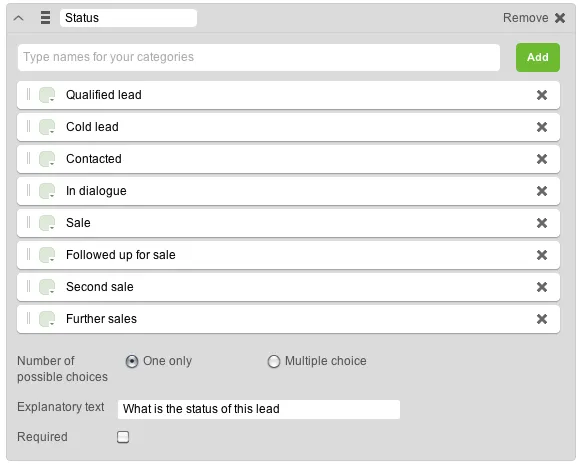The height and width of the screenshot is (465, 585).
Task: Delete the Qualified lead category
Action: pyautogui.click(x=542, y=95)
